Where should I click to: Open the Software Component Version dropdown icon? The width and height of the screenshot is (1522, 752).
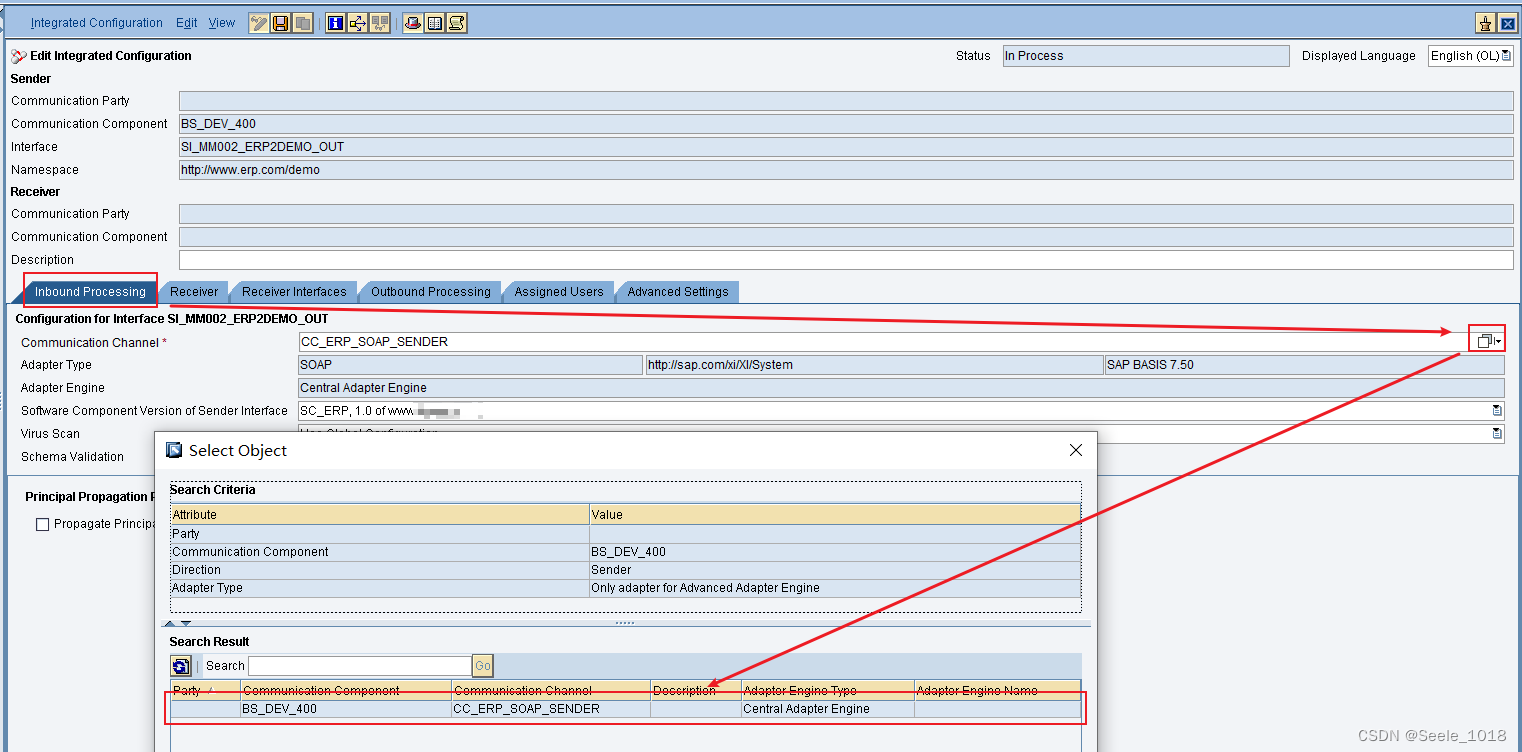pyautogui.click(x=1497, y=411)
